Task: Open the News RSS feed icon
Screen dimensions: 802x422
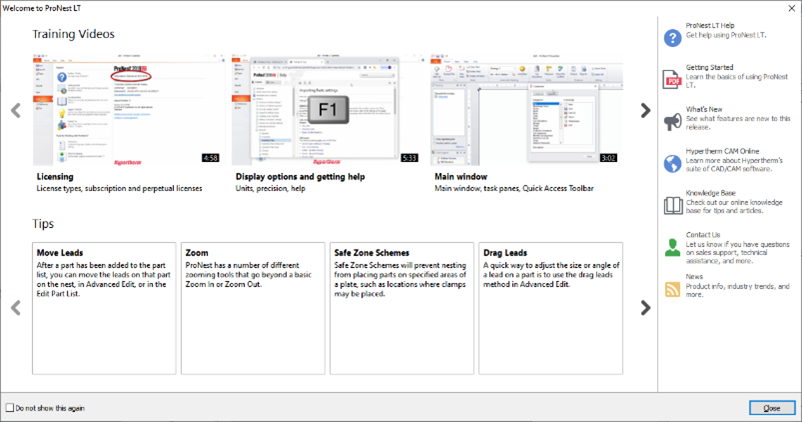Action: click(x=672, y=290)
